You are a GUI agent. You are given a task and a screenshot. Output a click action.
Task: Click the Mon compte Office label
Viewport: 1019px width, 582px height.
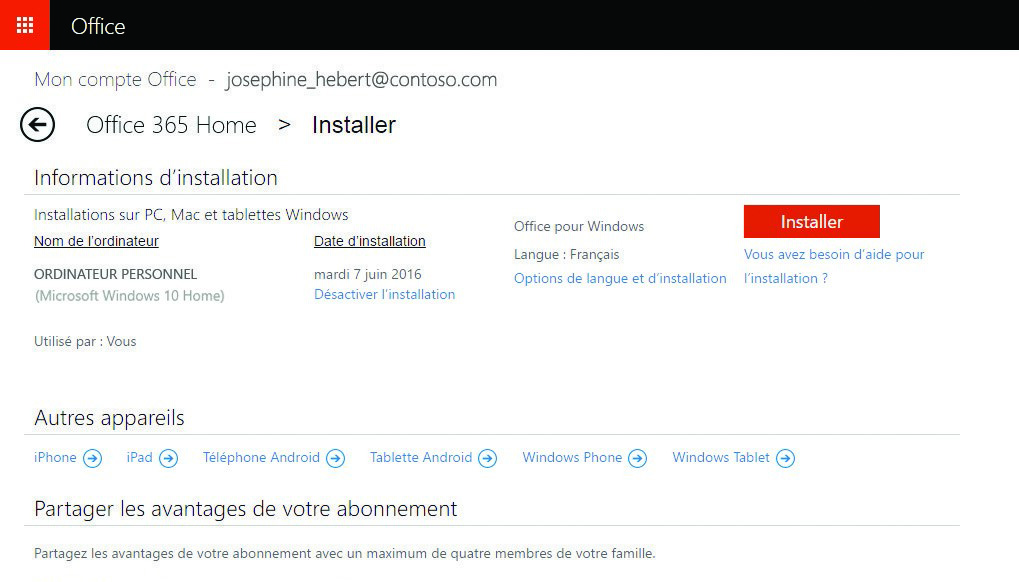(x=115, y=79)
